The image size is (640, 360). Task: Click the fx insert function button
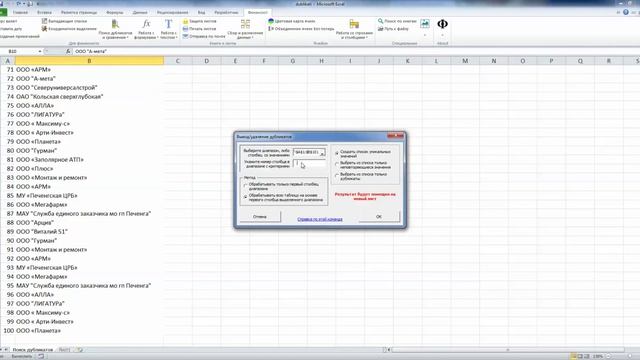tap(68, 51)
